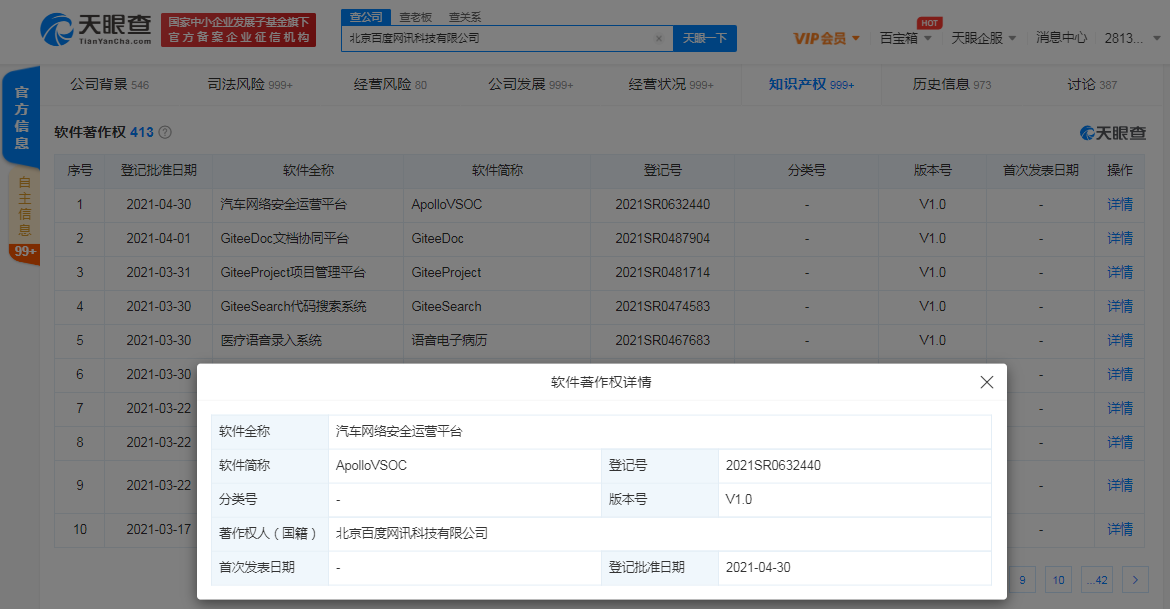Select the 查公司 search tab
Image resolution: width=1170 pixels, height=609 pixels.
tap(366, 17)
